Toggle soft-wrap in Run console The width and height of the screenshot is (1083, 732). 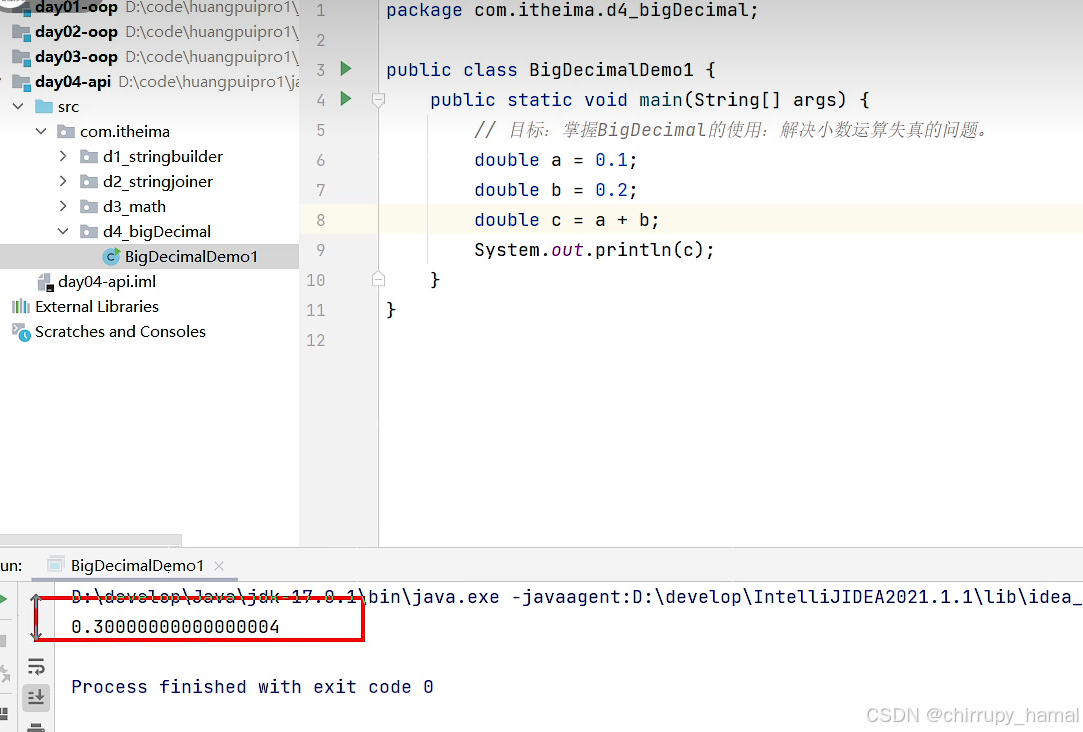coord(36,666)
